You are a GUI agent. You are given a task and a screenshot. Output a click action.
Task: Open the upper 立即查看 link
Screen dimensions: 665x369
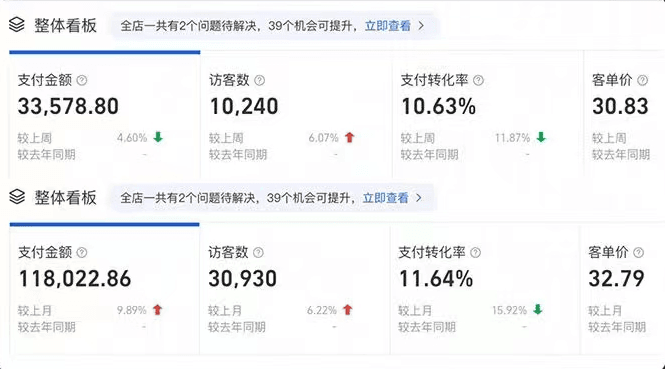(x=388, y=26)
